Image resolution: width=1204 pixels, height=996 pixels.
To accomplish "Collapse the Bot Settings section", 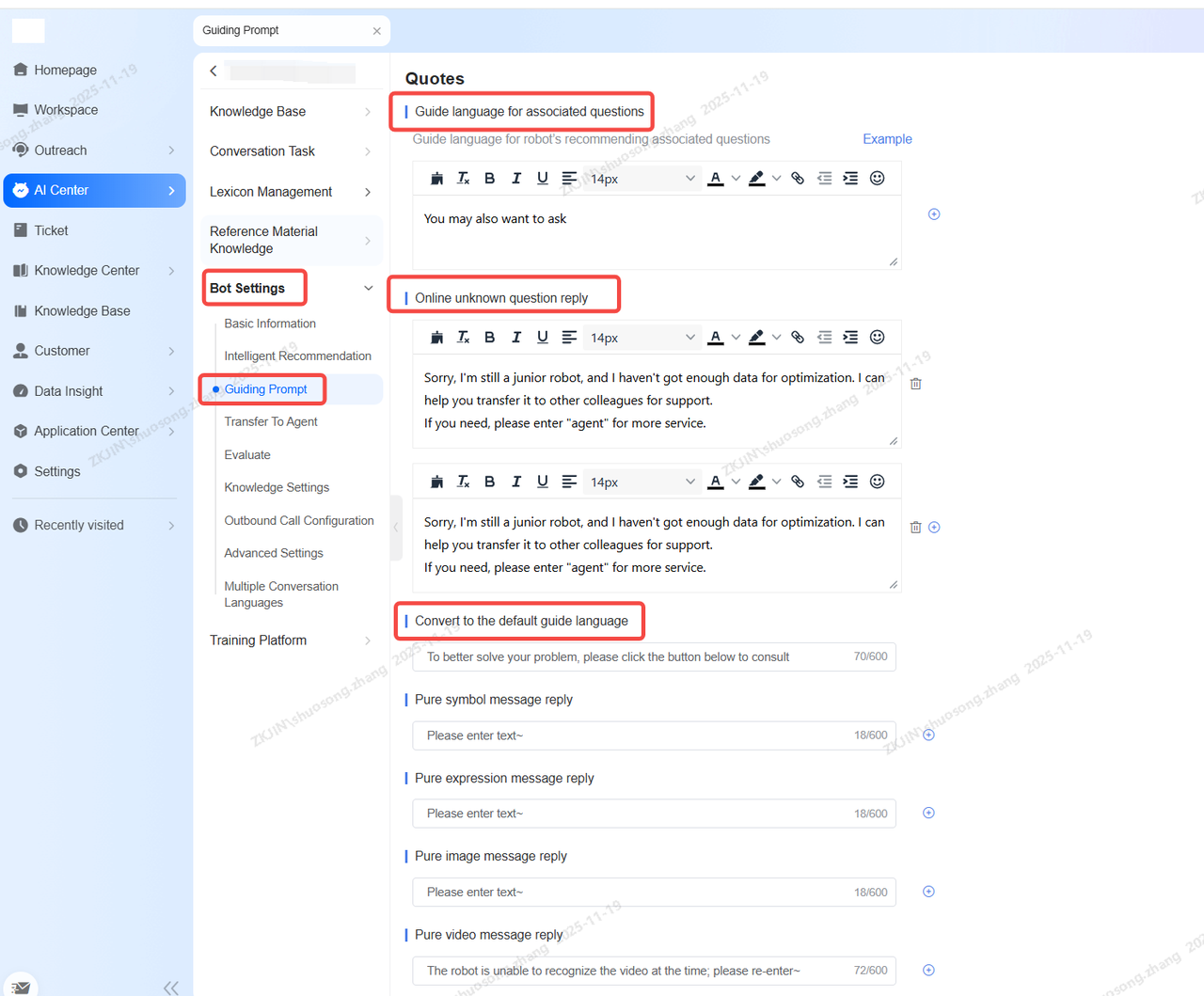I will click(x=368, y=289).
